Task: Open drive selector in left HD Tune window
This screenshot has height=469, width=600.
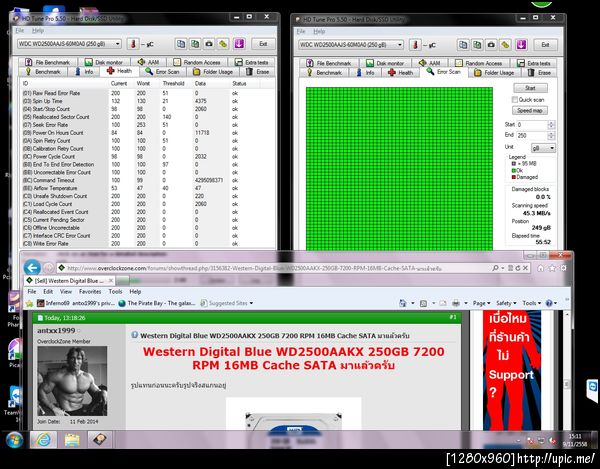Action: (x=69, y=44)
